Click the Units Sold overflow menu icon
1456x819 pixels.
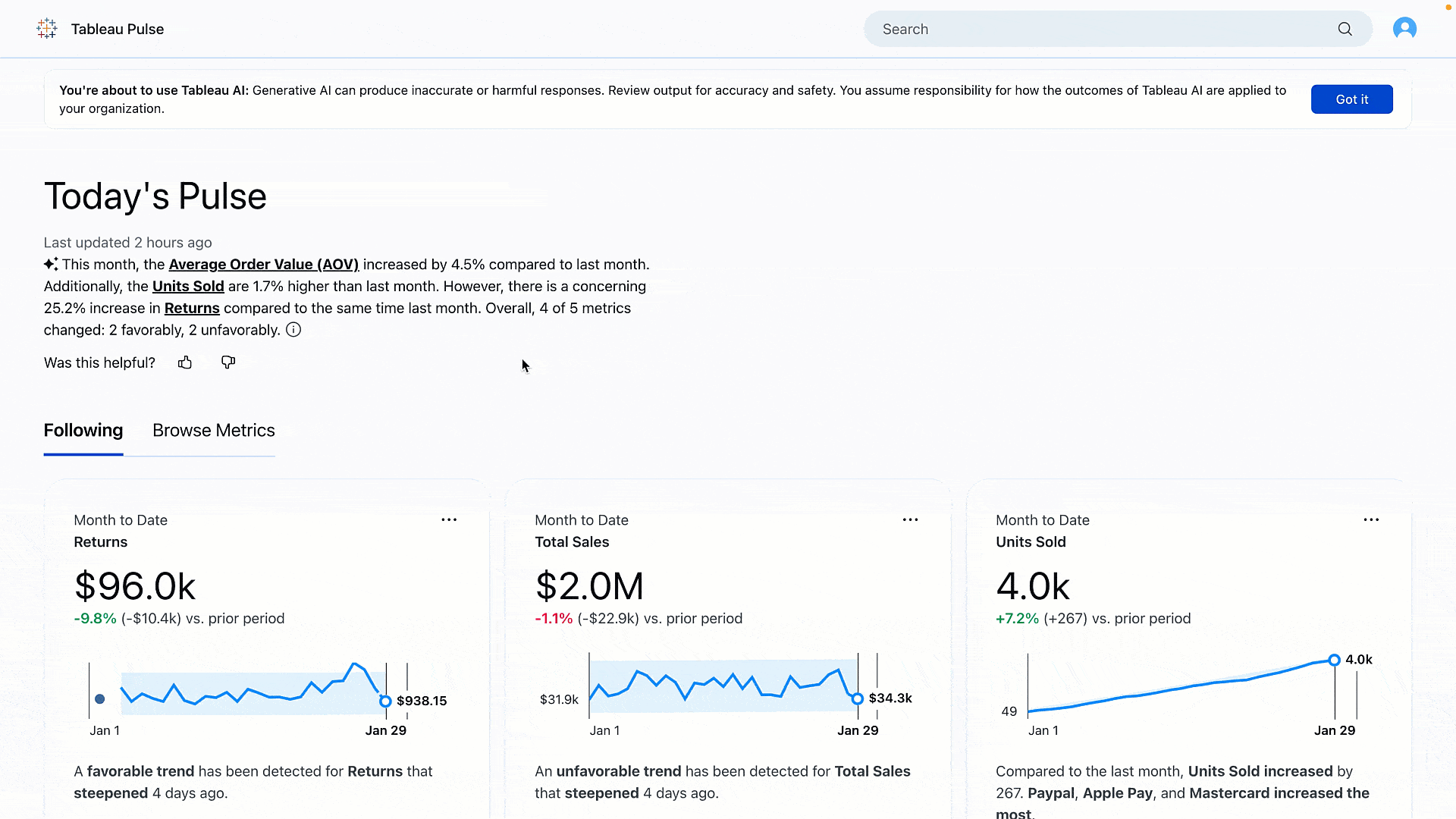coord(1372,520)
